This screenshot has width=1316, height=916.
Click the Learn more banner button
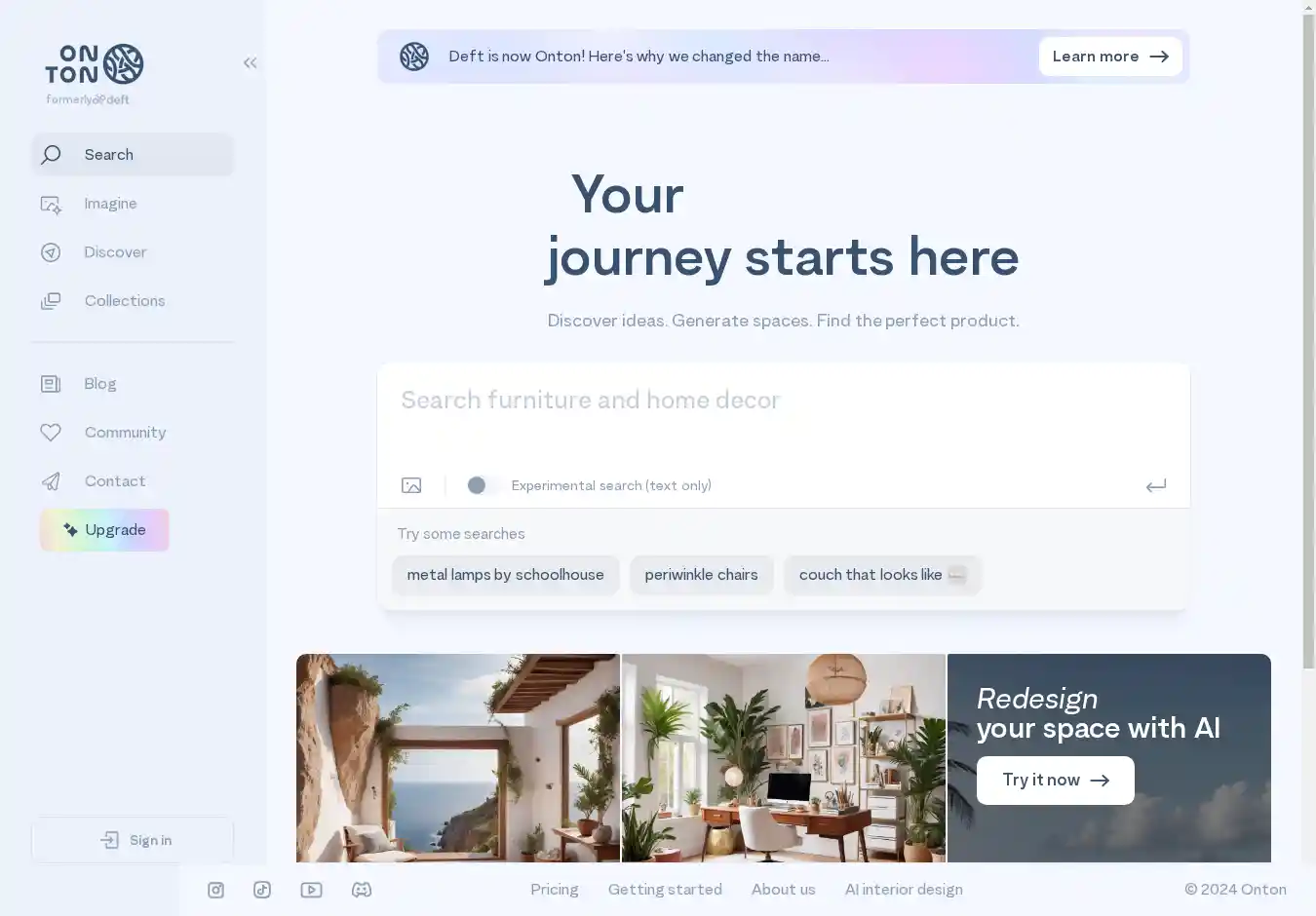1110,57
